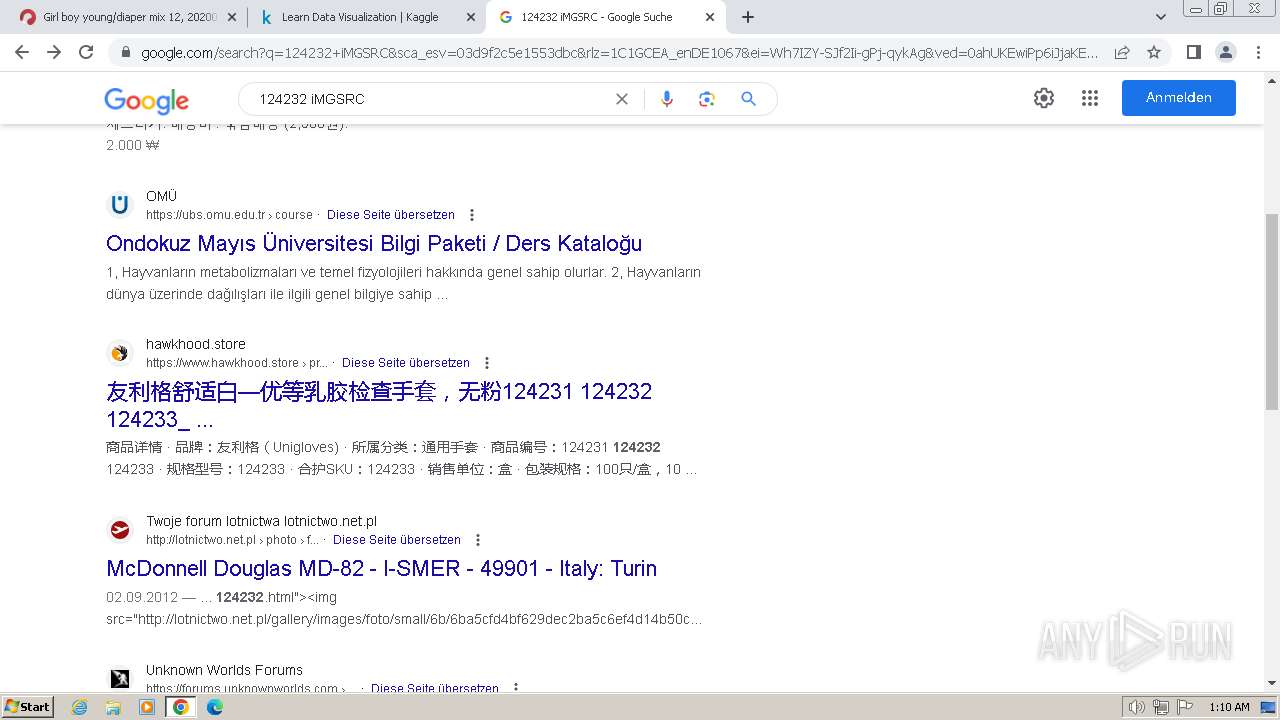Image resolution: width=1280 pixels, height=720 pixels.
Task: Open Google quick settings gear
Action: (1044, 98)
